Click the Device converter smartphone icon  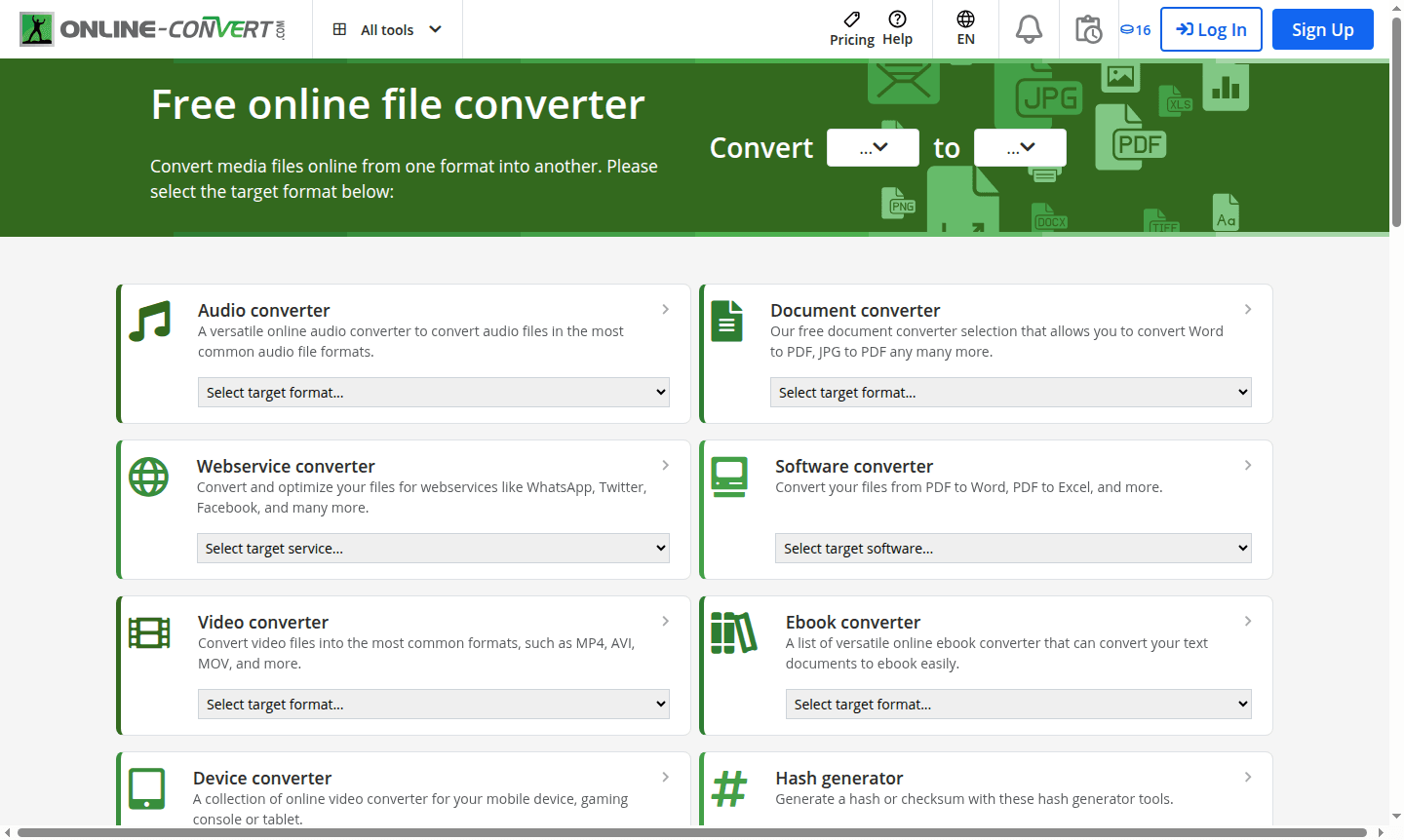coord(148,788)
